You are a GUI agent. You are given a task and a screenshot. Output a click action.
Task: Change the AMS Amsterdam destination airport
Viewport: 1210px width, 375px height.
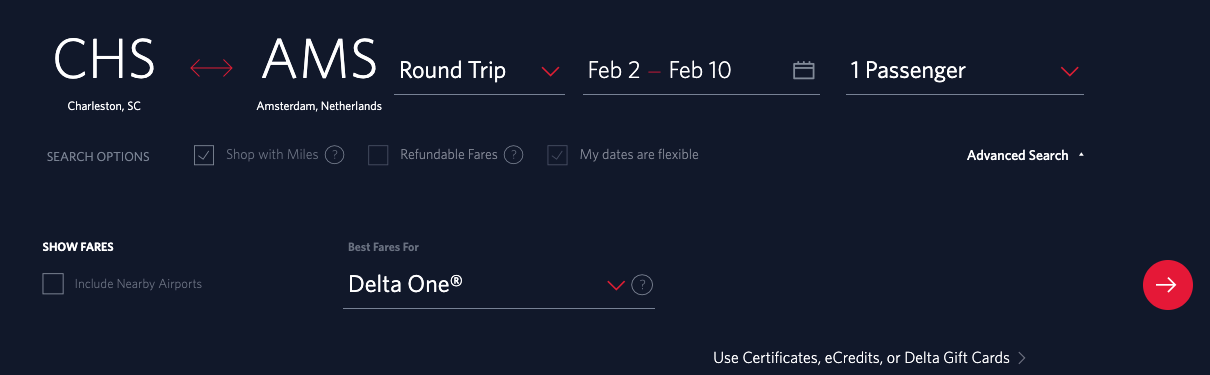click(x=319, y=73)
